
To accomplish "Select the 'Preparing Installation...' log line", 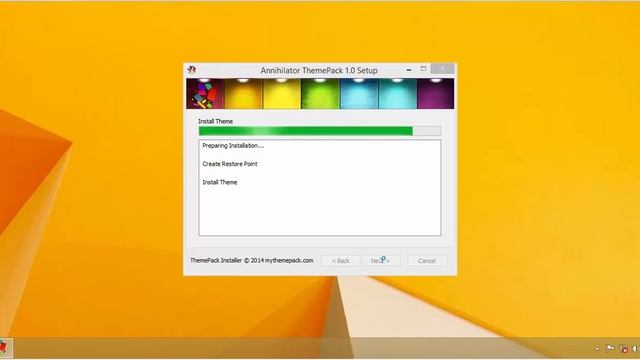I will (233, 145).
